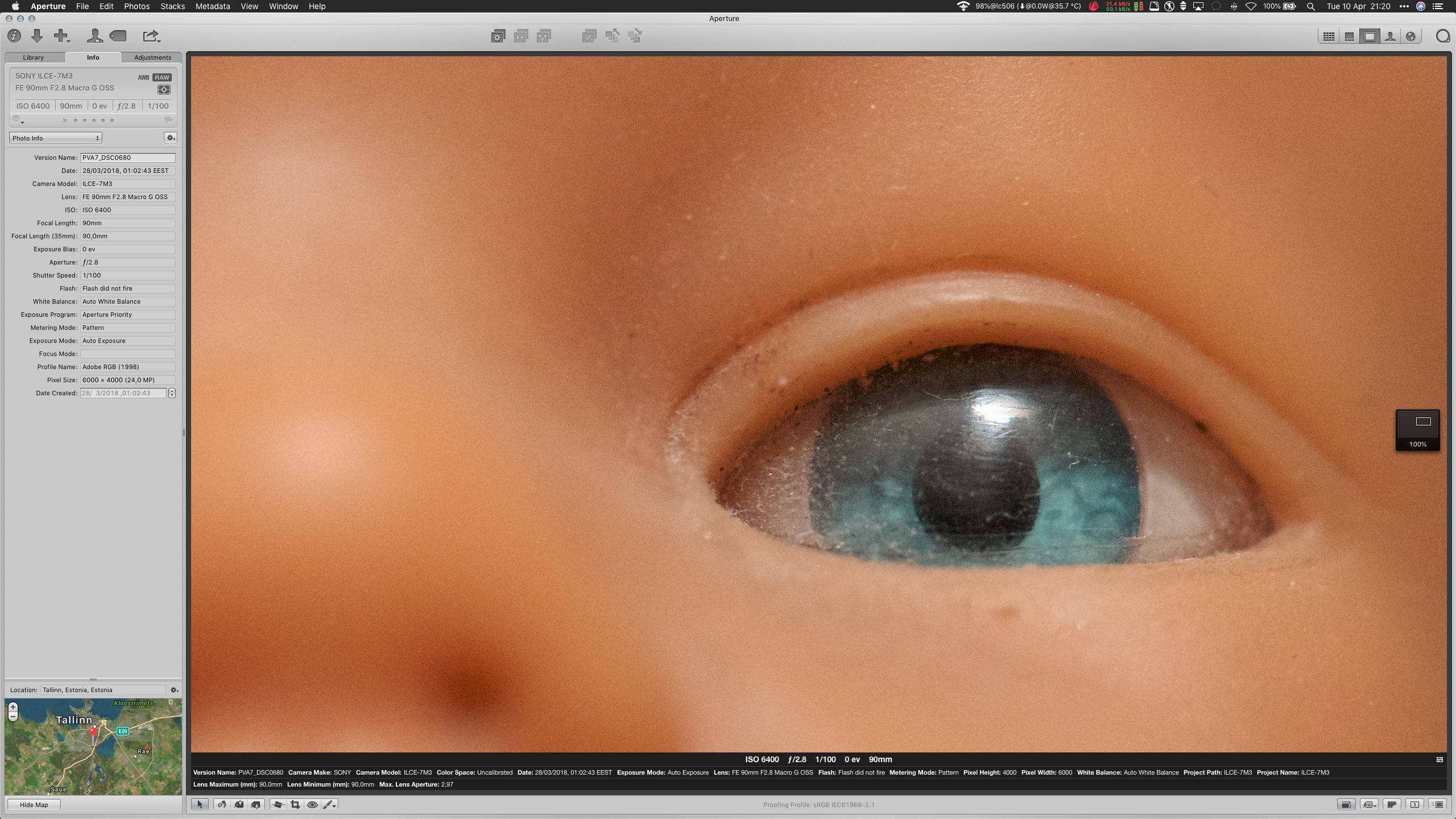Click the Hide Map button
Viewport: 1456px width, 819px height.
pos(34,805)
